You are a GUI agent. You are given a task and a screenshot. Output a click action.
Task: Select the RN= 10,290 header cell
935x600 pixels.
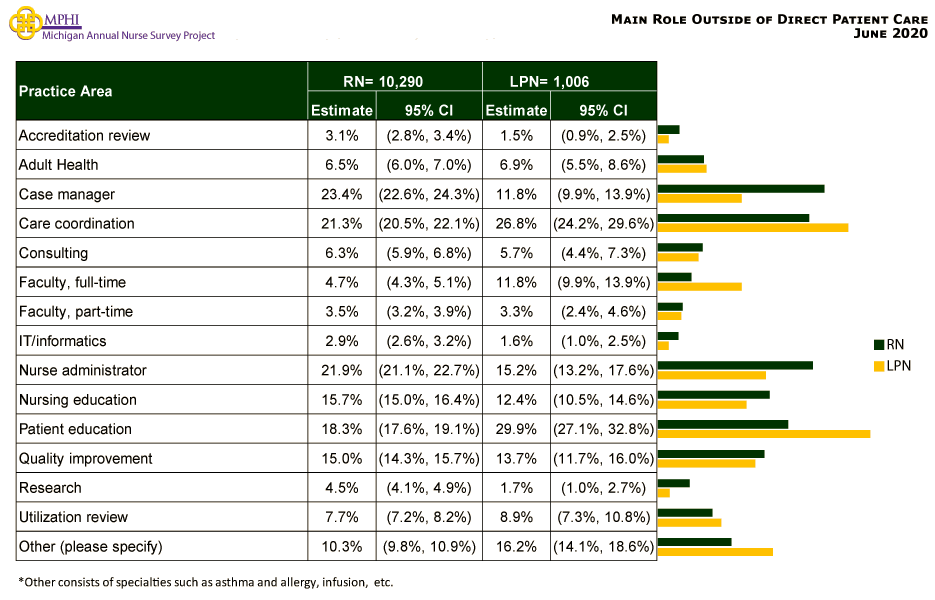click(x=393, y=81)
